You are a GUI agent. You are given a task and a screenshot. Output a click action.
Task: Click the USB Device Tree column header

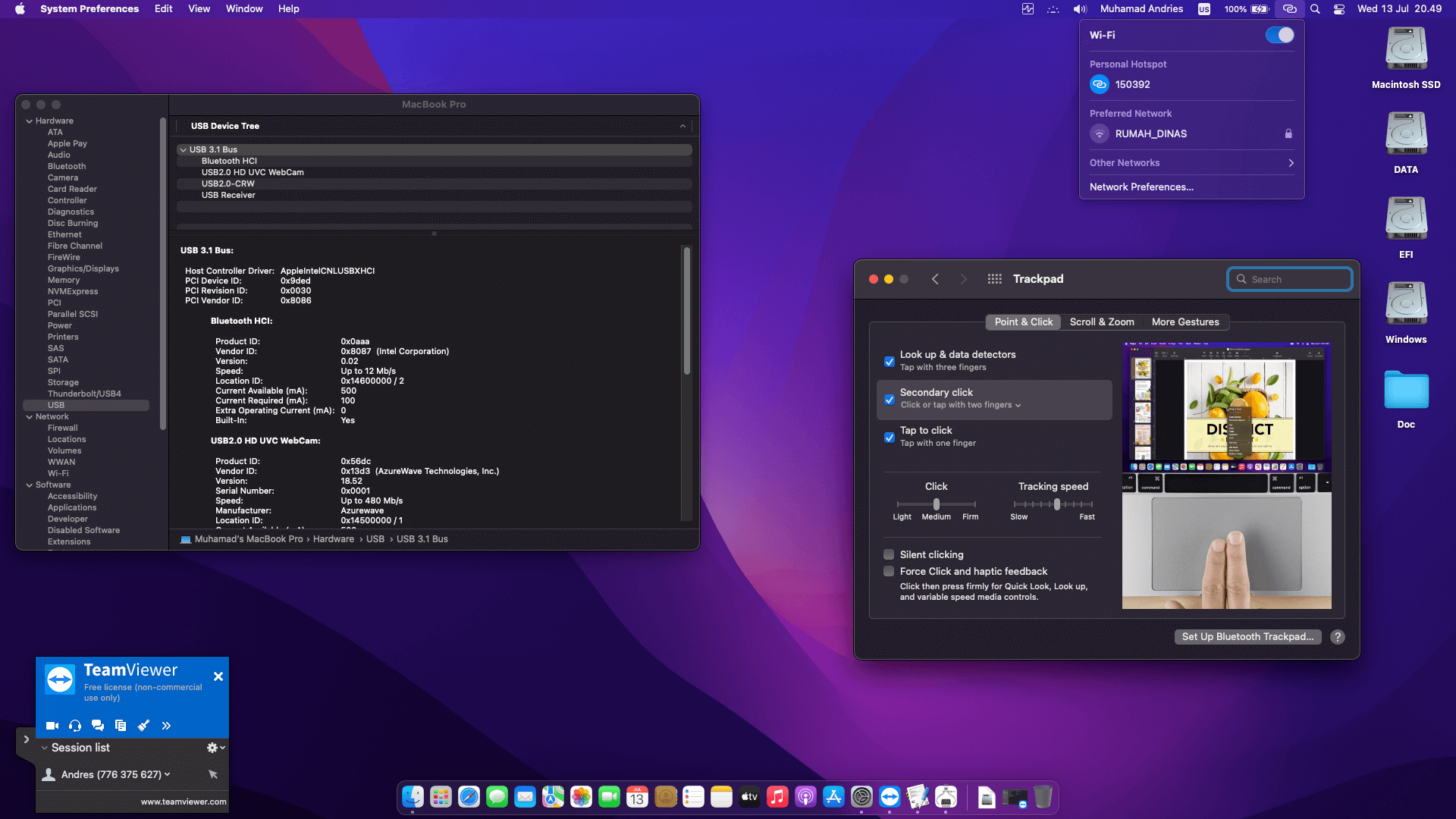434,126
